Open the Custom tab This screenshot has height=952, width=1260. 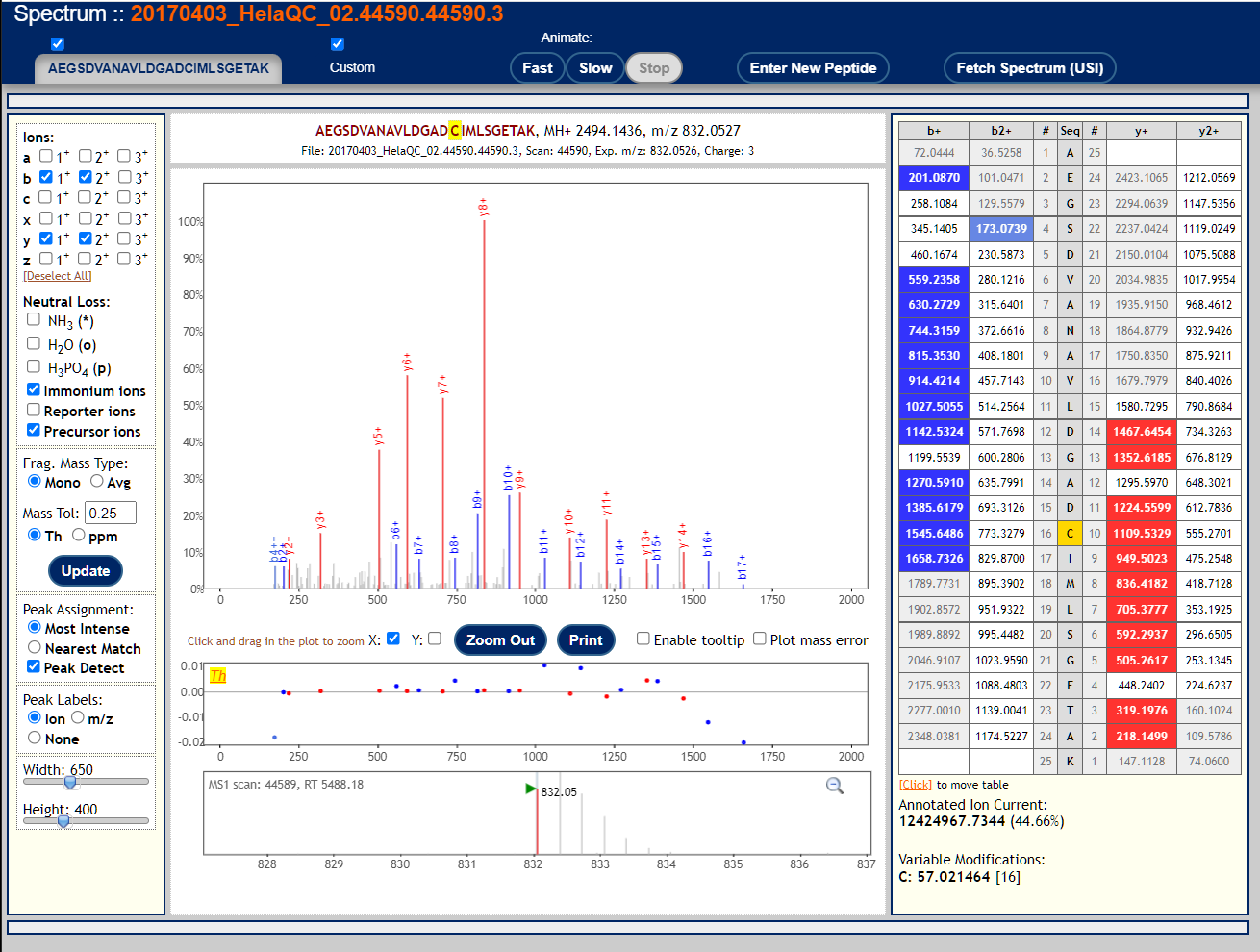[352, 67]
